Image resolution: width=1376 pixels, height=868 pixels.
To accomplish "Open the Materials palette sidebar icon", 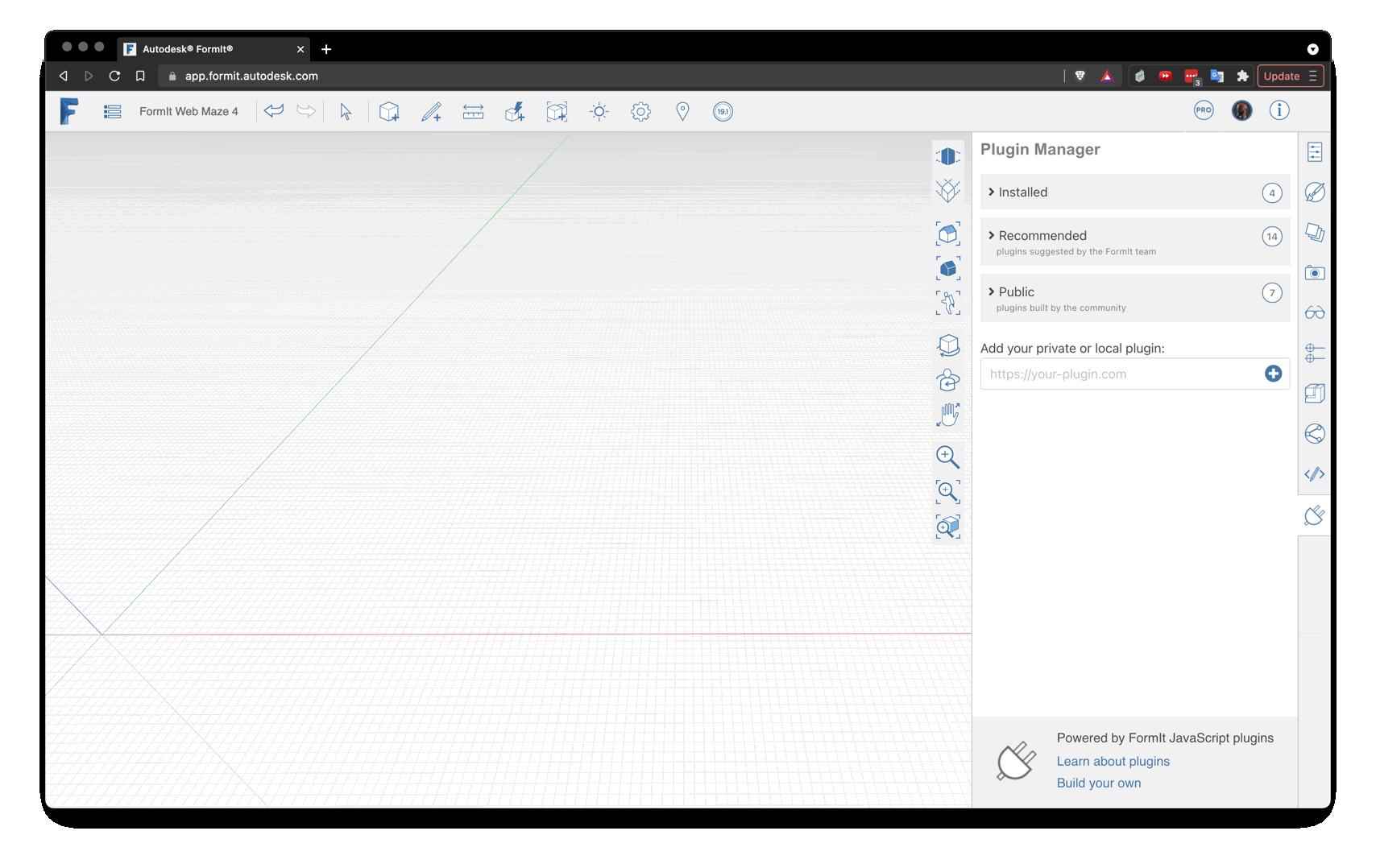I will [x=1314, y=192].
